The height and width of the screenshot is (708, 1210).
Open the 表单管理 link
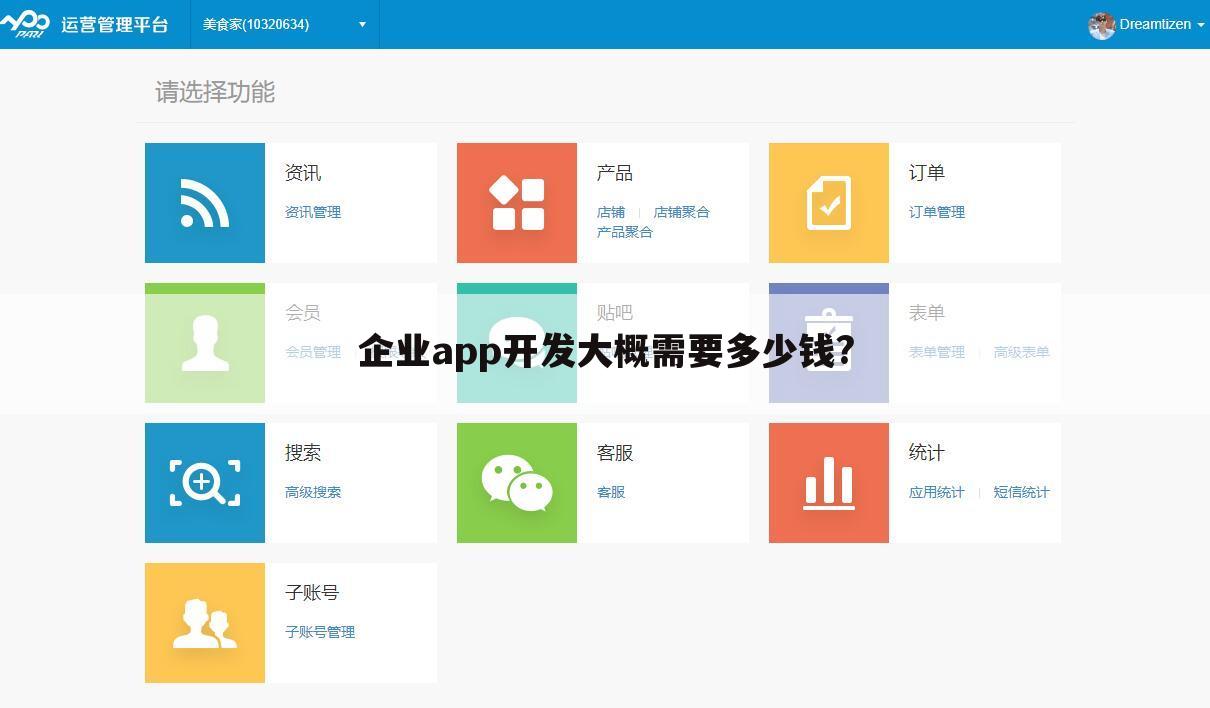(x=937, y=352)
